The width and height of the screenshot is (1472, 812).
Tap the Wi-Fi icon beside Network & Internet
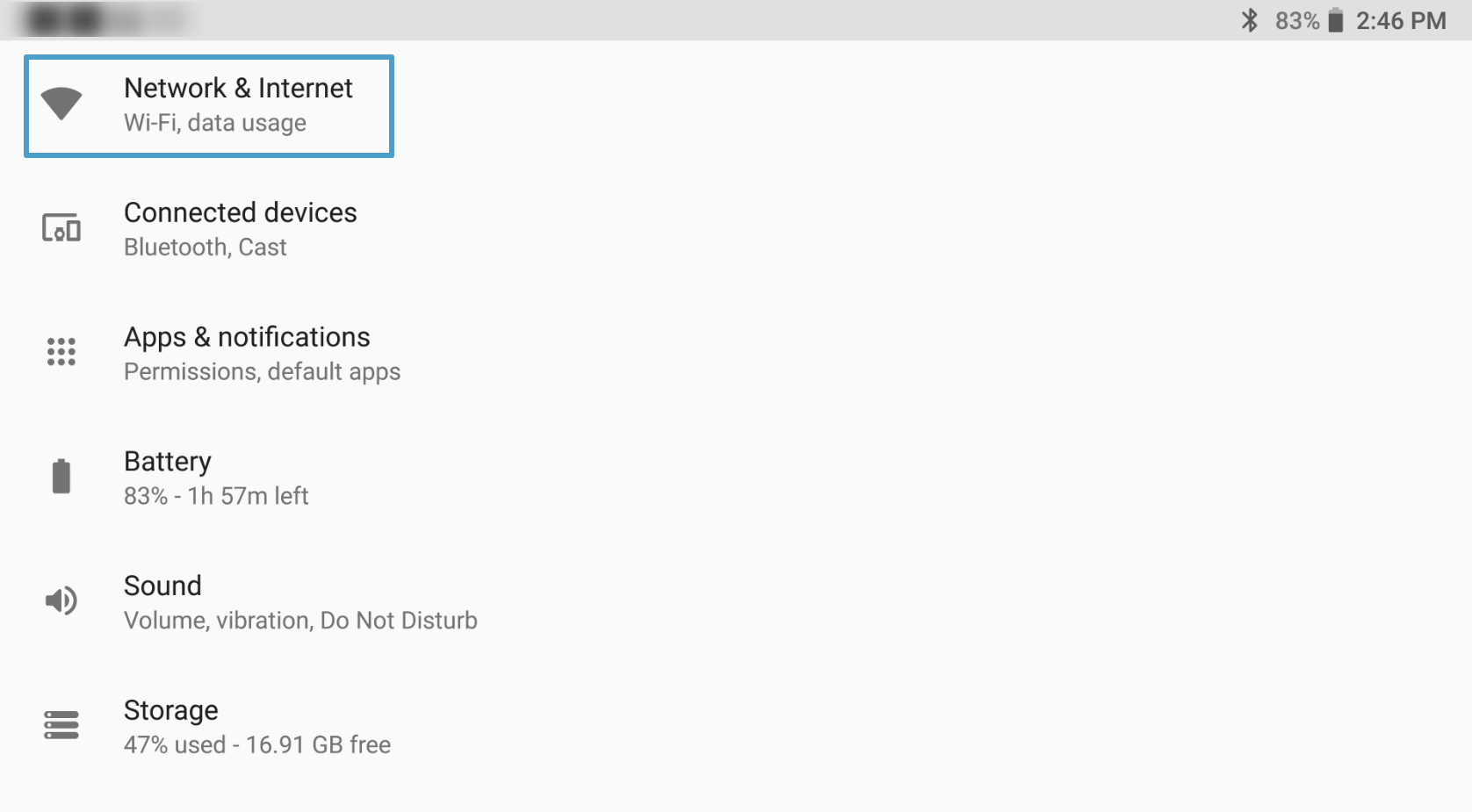click(61, 104)
